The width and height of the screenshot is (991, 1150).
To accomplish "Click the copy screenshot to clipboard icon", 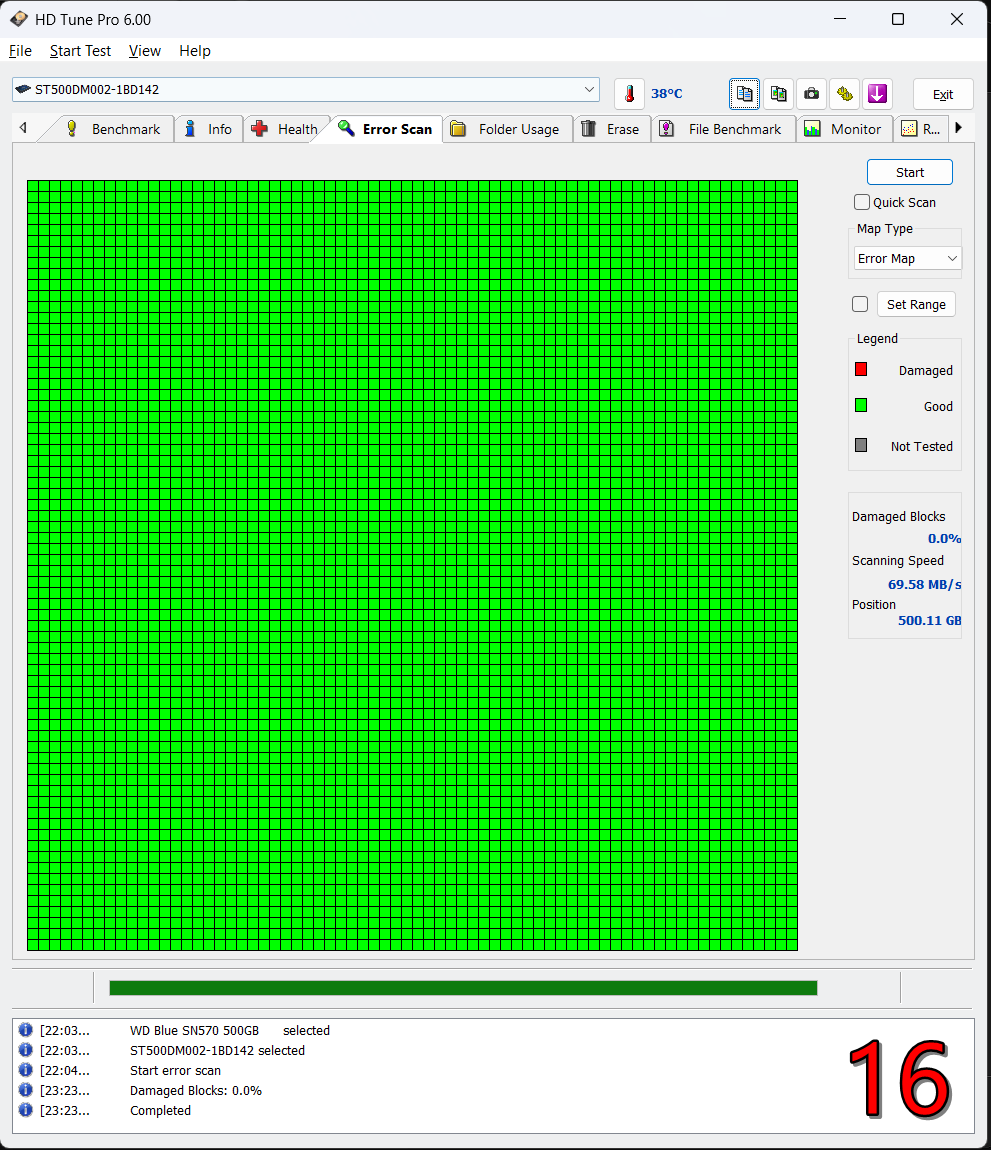I will [778, 94].
